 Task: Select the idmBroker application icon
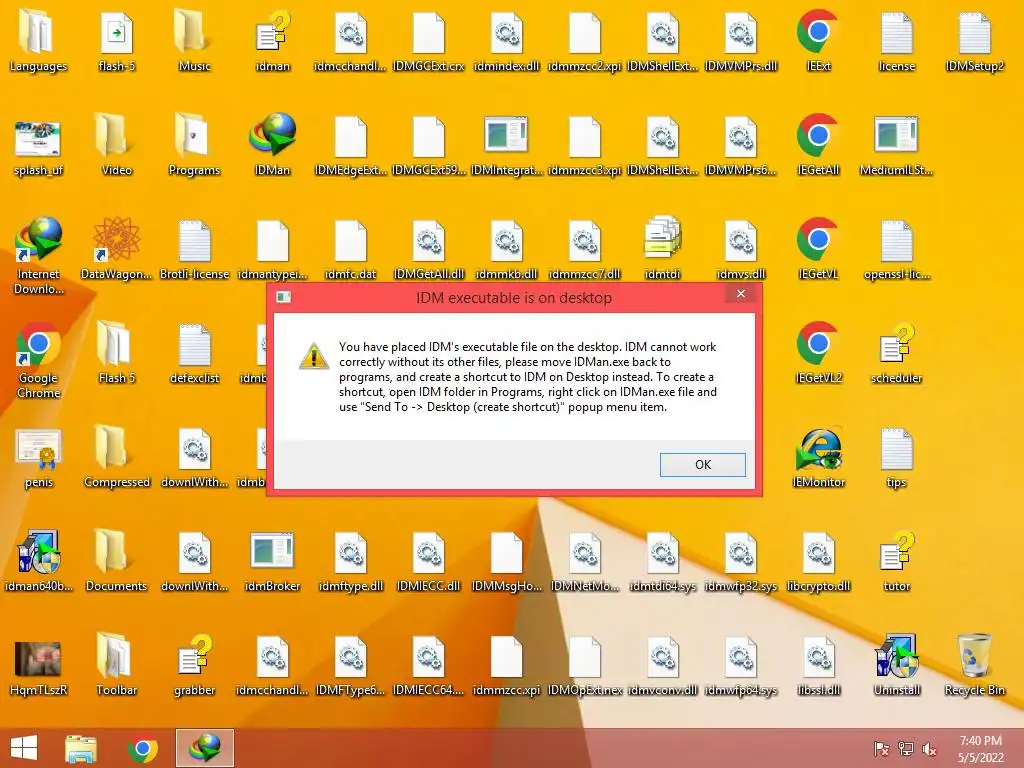tap(272, 551)
